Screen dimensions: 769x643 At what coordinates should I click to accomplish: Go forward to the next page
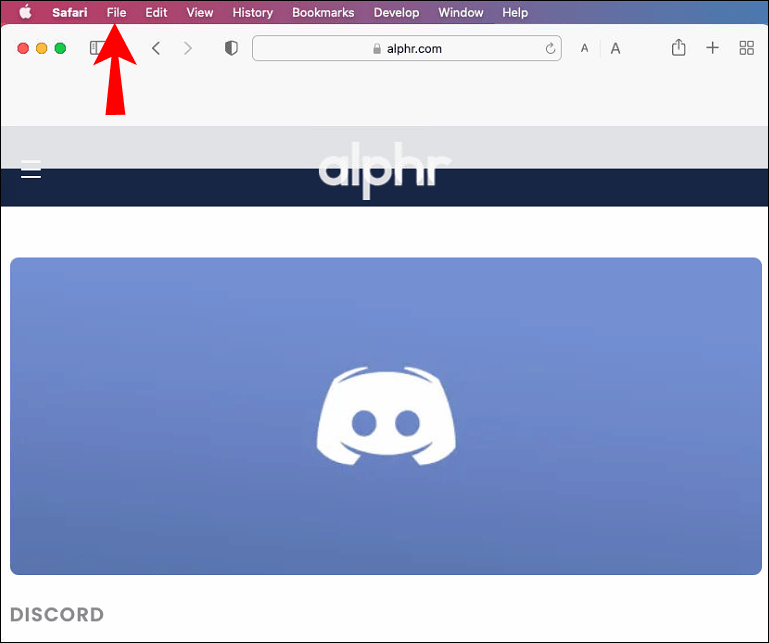tap(187, 48)
